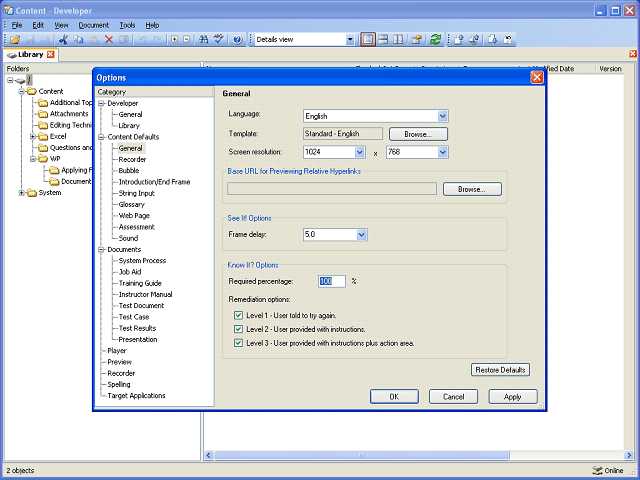The image size is (640, 480).
Task: Collapse the Content Defaults category node
Action: 102,137
